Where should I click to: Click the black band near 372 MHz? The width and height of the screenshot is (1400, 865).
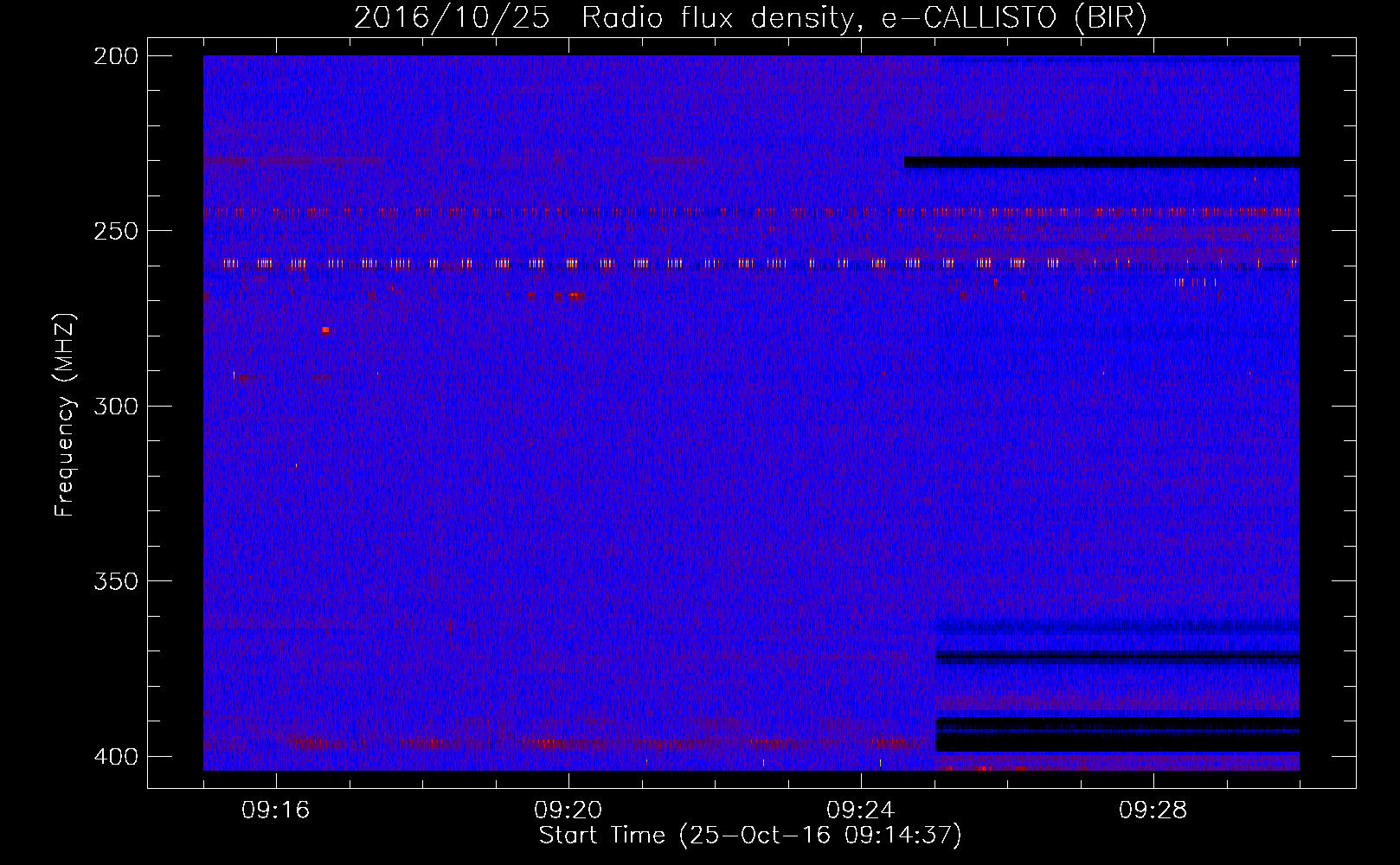point(1117,657)
